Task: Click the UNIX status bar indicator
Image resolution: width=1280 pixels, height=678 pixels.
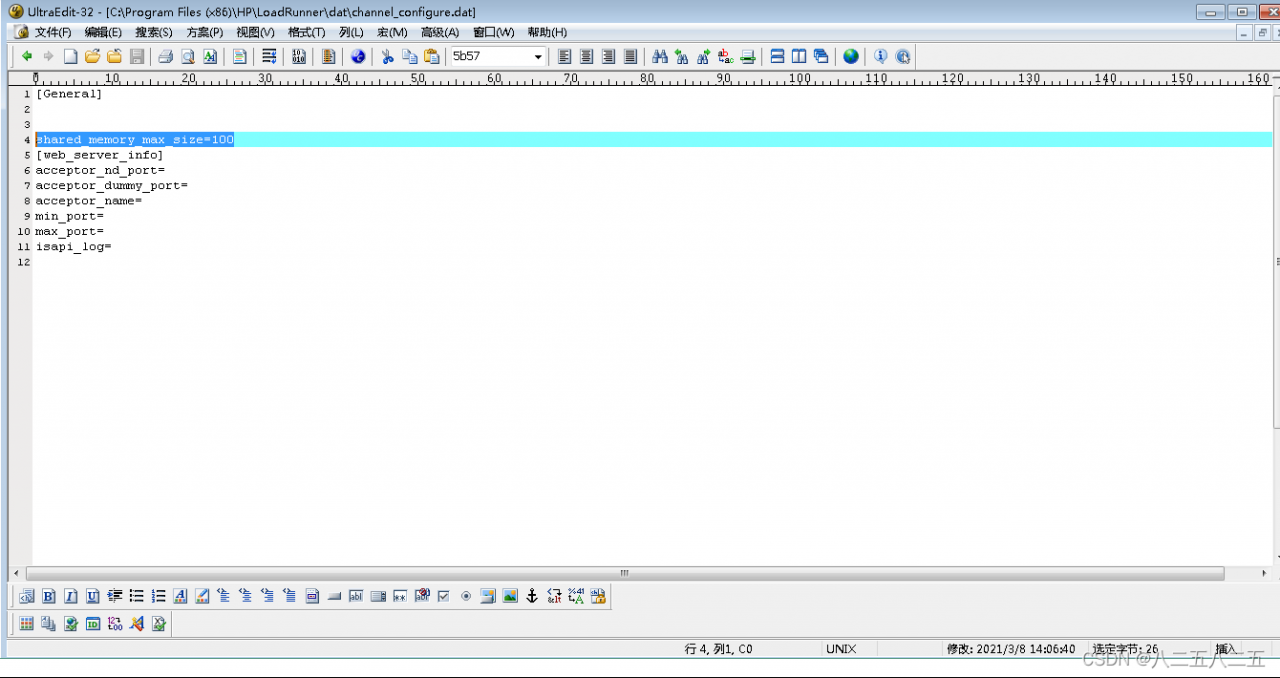Action: pyautogui.click(x=841, y=649)
